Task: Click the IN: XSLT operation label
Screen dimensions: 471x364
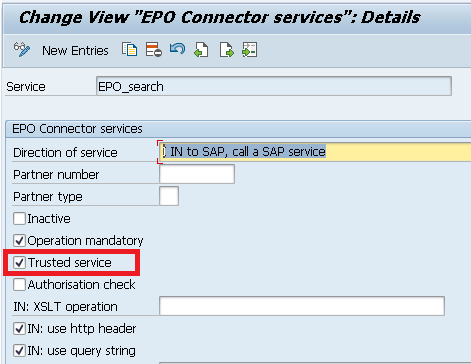Action: coord(65,307)
